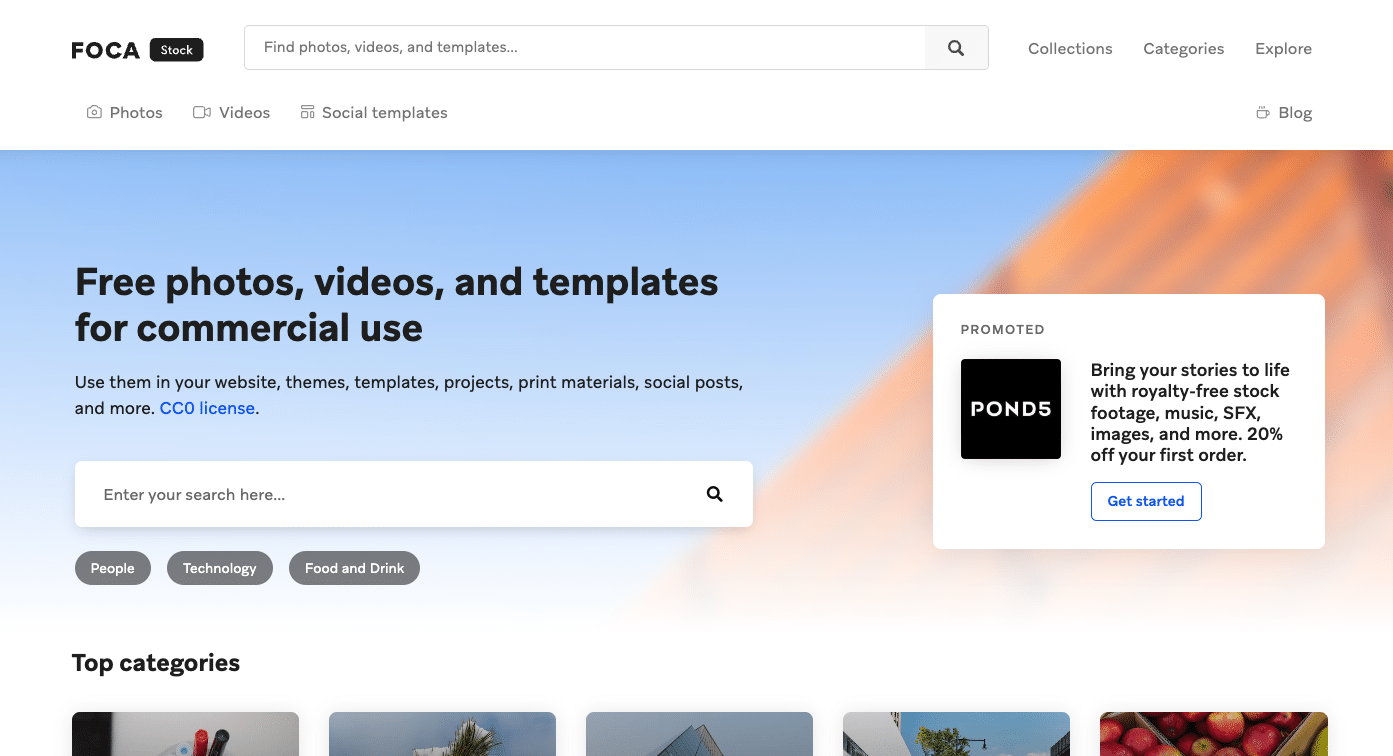Select the Technology tag
Image resolution: width=1393 pixels, height=756 pixels.
219,568
